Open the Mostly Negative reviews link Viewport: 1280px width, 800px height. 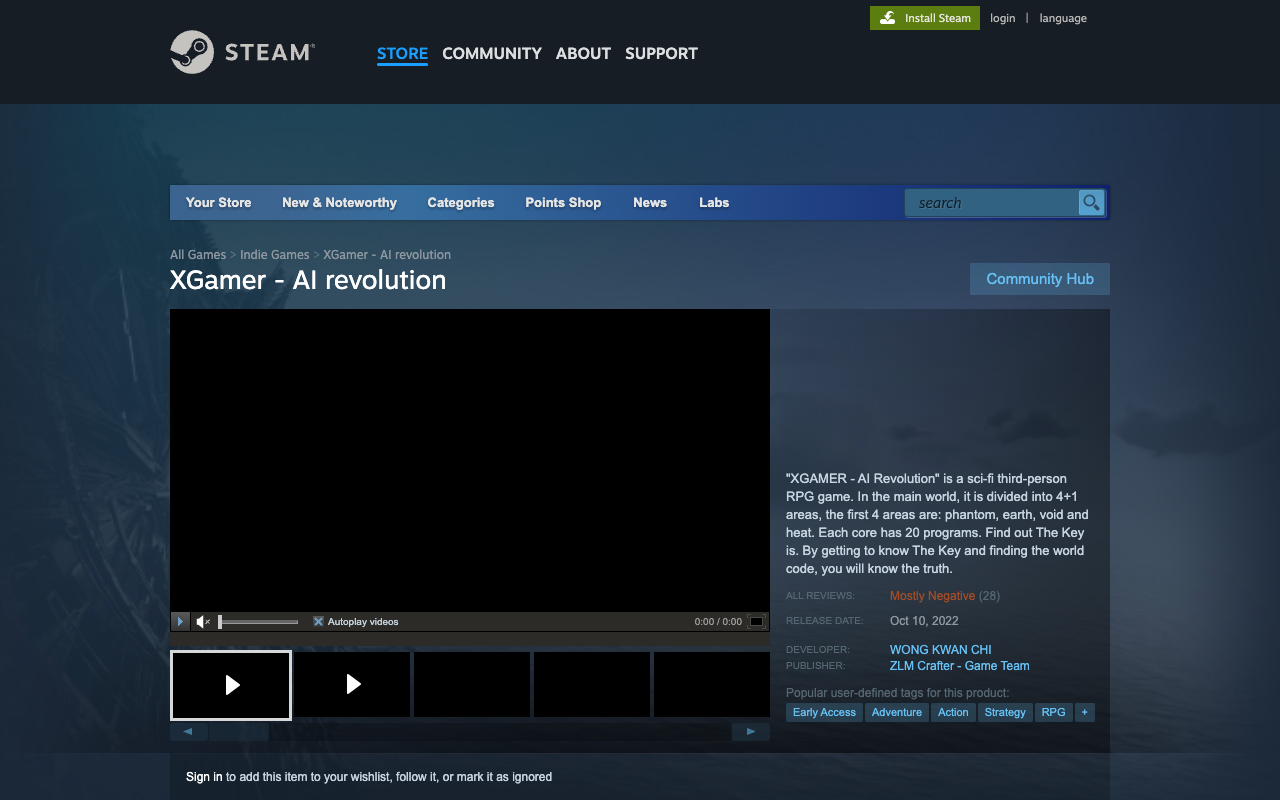(932, 596)
